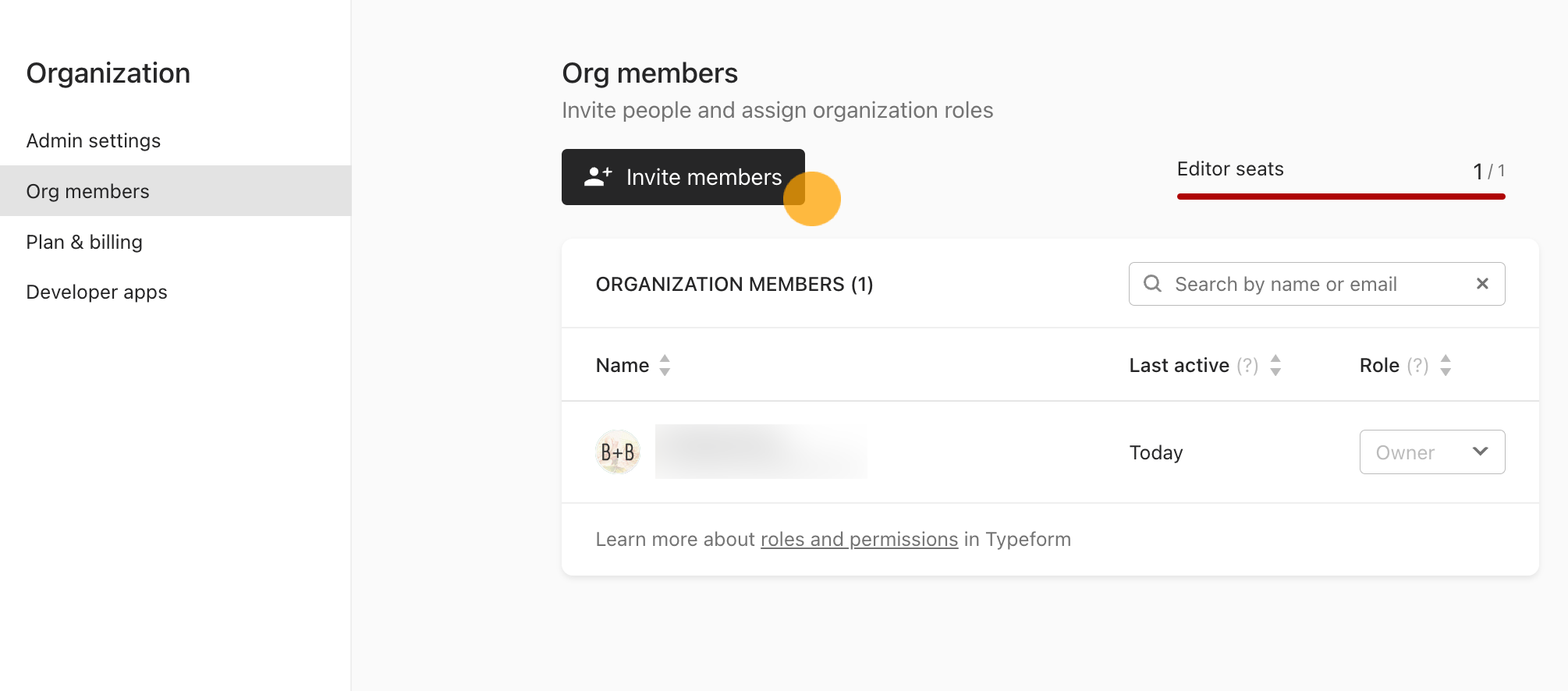The width and height of the screenshot is (1568, 691).
Task: Sort by Role column arrows
Action: click(x=1446, y=365)
